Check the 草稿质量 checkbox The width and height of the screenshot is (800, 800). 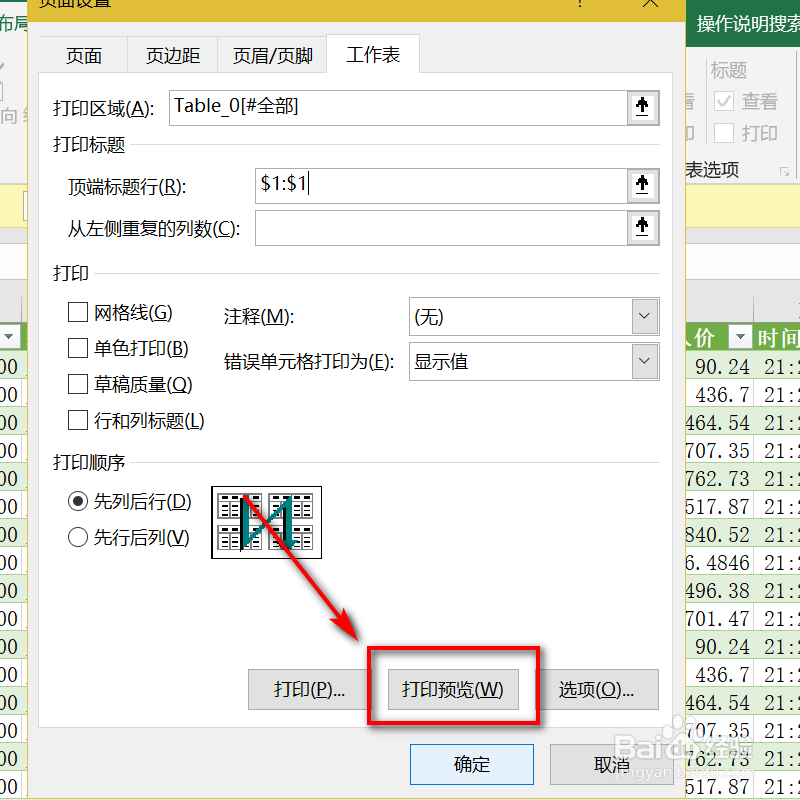click(77, 383)
